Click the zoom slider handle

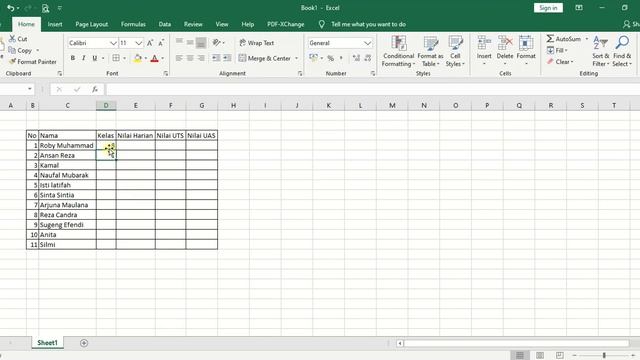(x=604, y=355)
